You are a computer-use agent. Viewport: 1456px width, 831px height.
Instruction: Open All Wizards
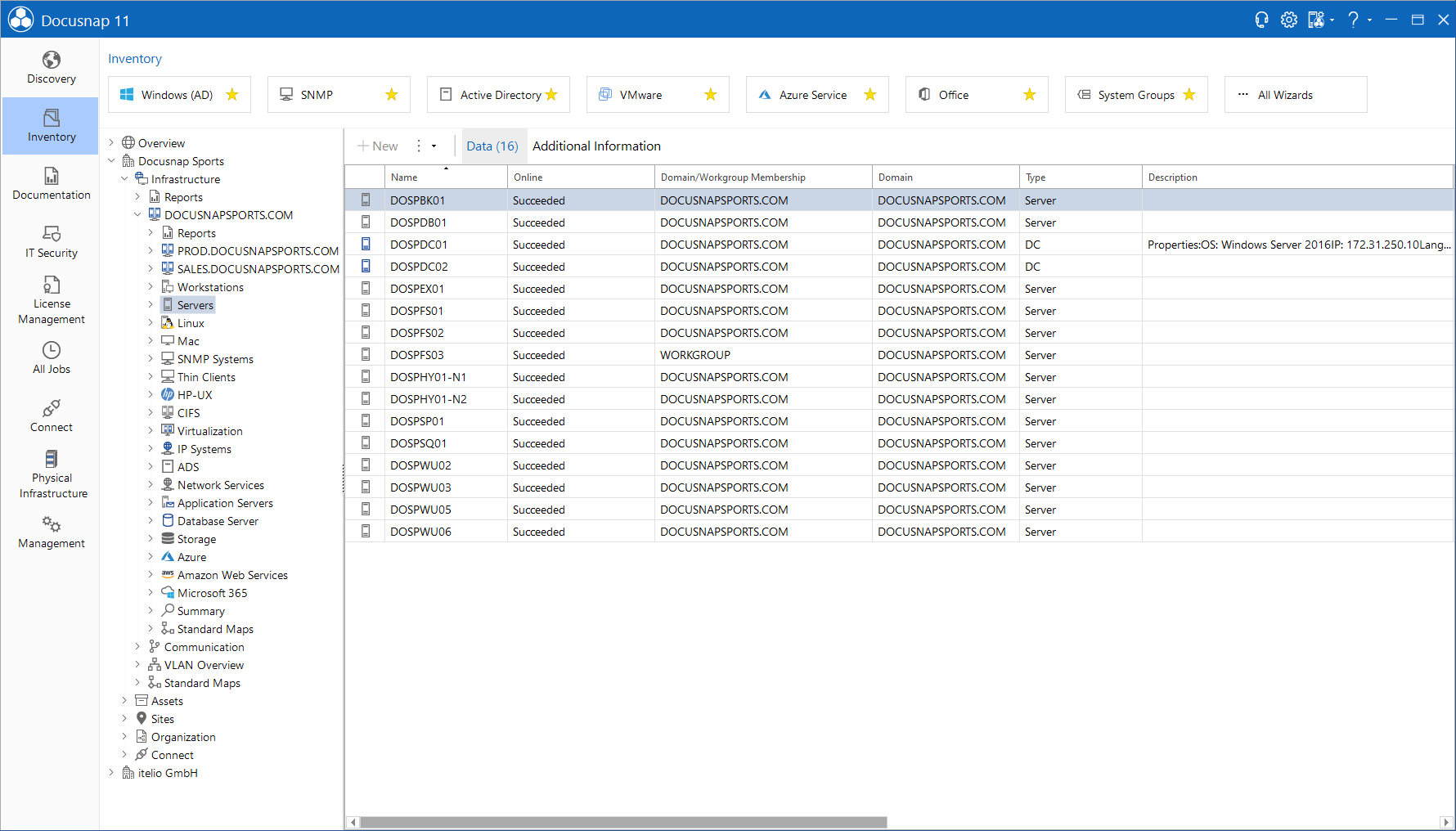(1296, 95)
